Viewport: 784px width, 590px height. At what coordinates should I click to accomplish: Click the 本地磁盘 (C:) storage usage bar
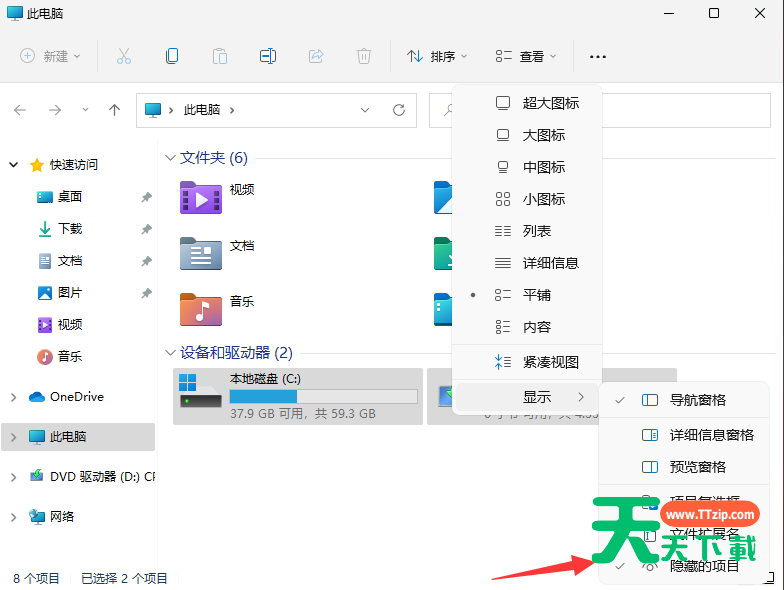(x=323, y=397)
